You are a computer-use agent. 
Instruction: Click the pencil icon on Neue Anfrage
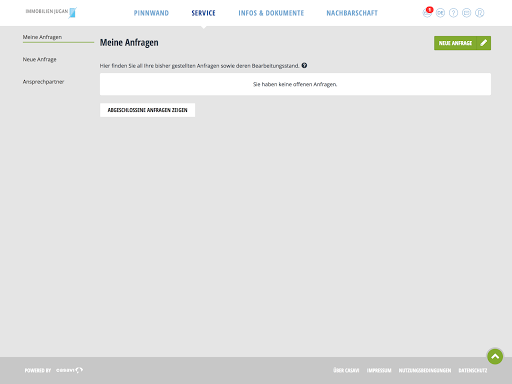pos(484,43)
